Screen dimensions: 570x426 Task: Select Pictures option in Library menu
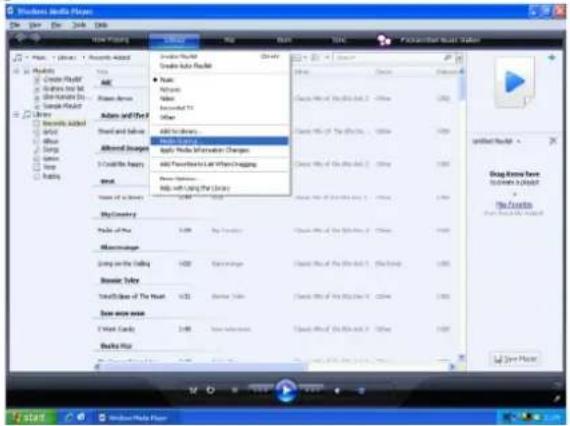click(170, 89)
